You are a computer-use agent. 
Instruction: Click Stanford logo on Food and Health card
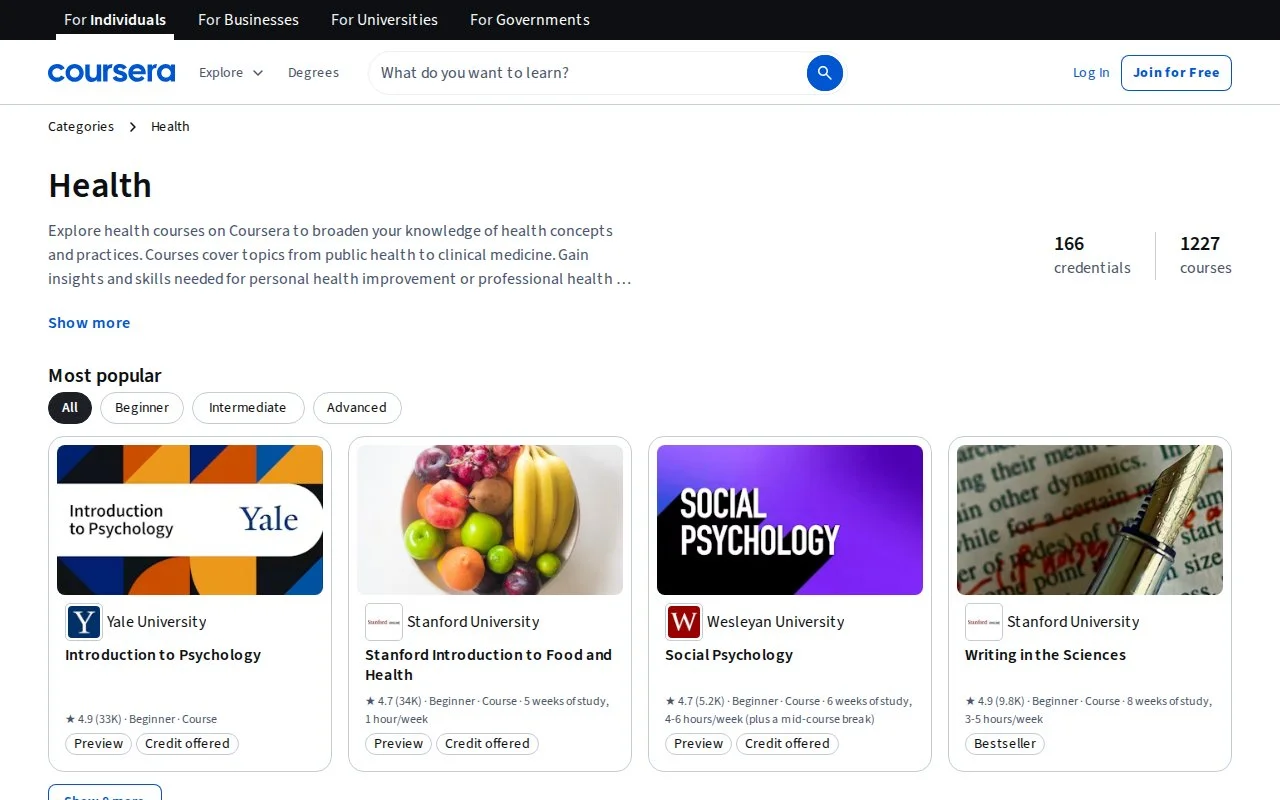point(384,622)
